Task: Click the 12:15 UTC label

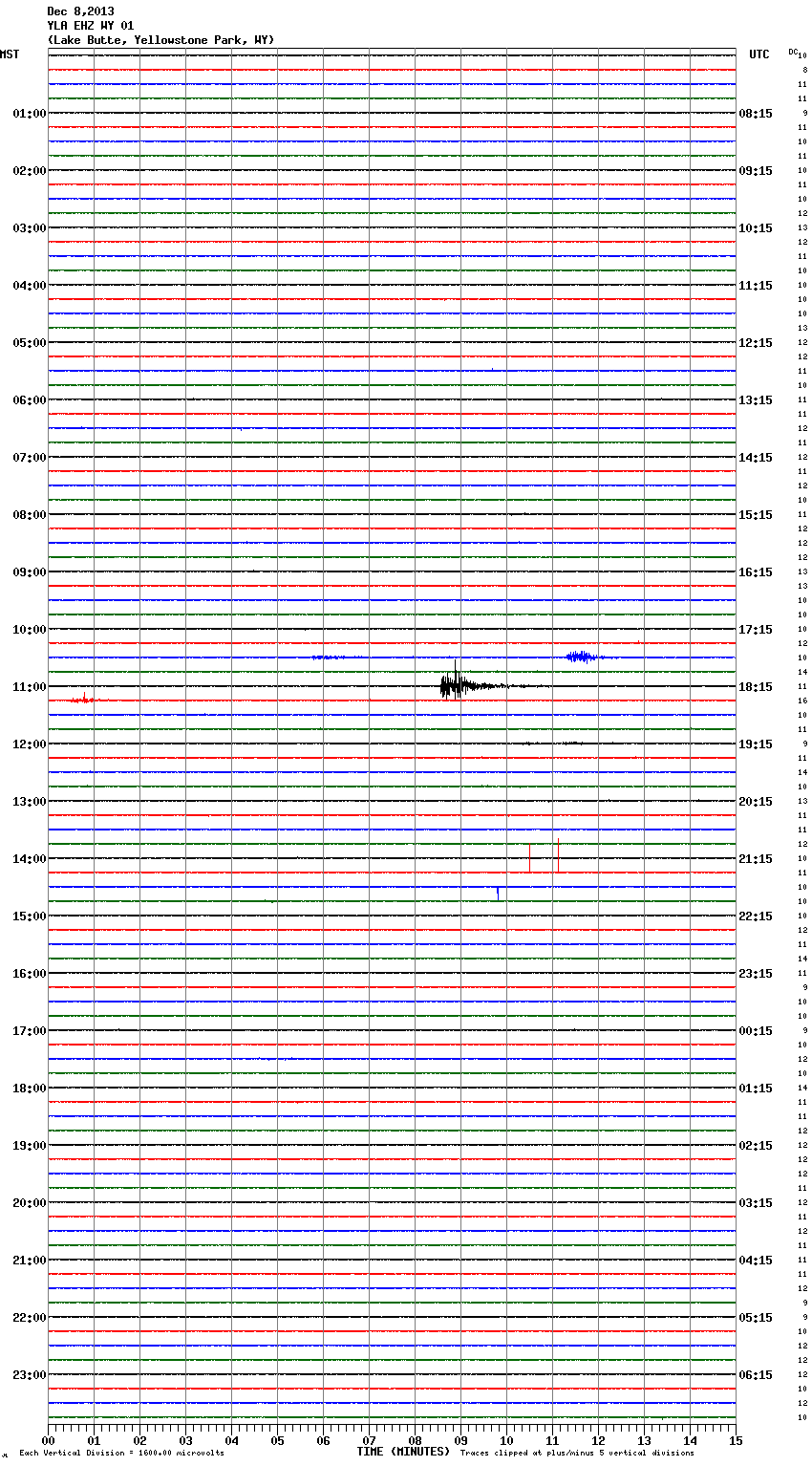Action: (x=756, y=343)
